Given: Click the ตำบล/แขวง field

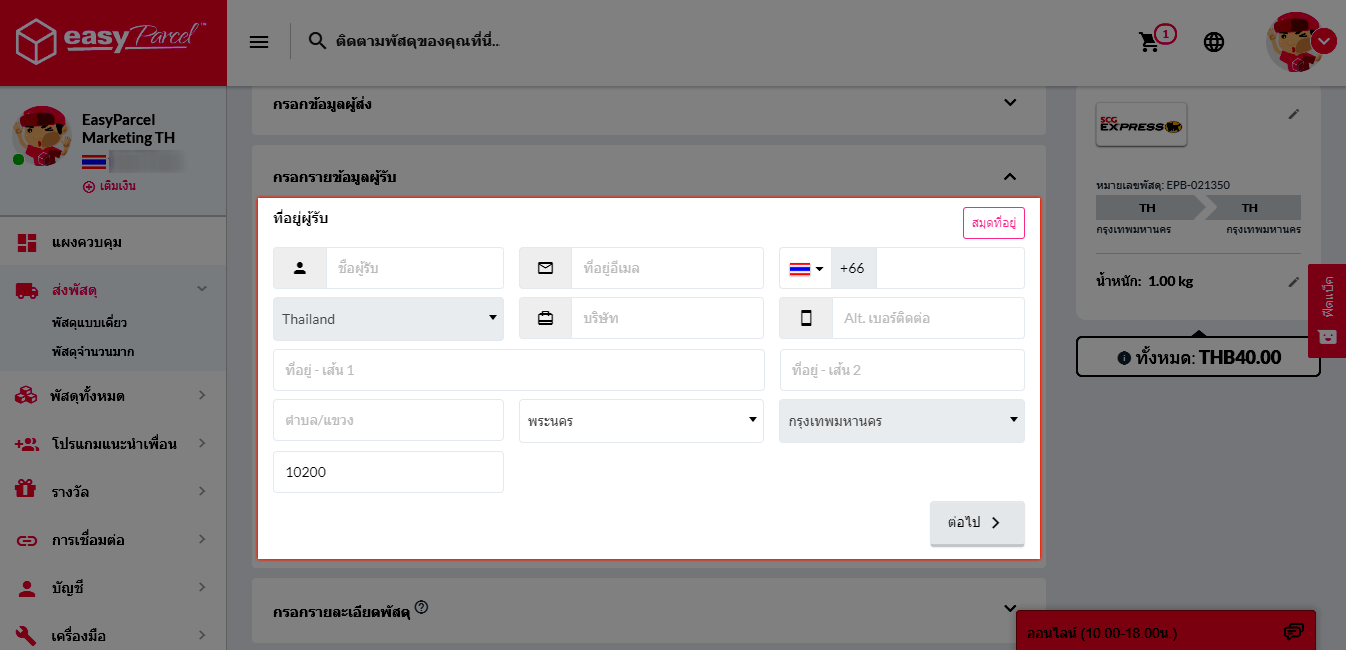Looking at the screenshot, I should coord(388,420).
